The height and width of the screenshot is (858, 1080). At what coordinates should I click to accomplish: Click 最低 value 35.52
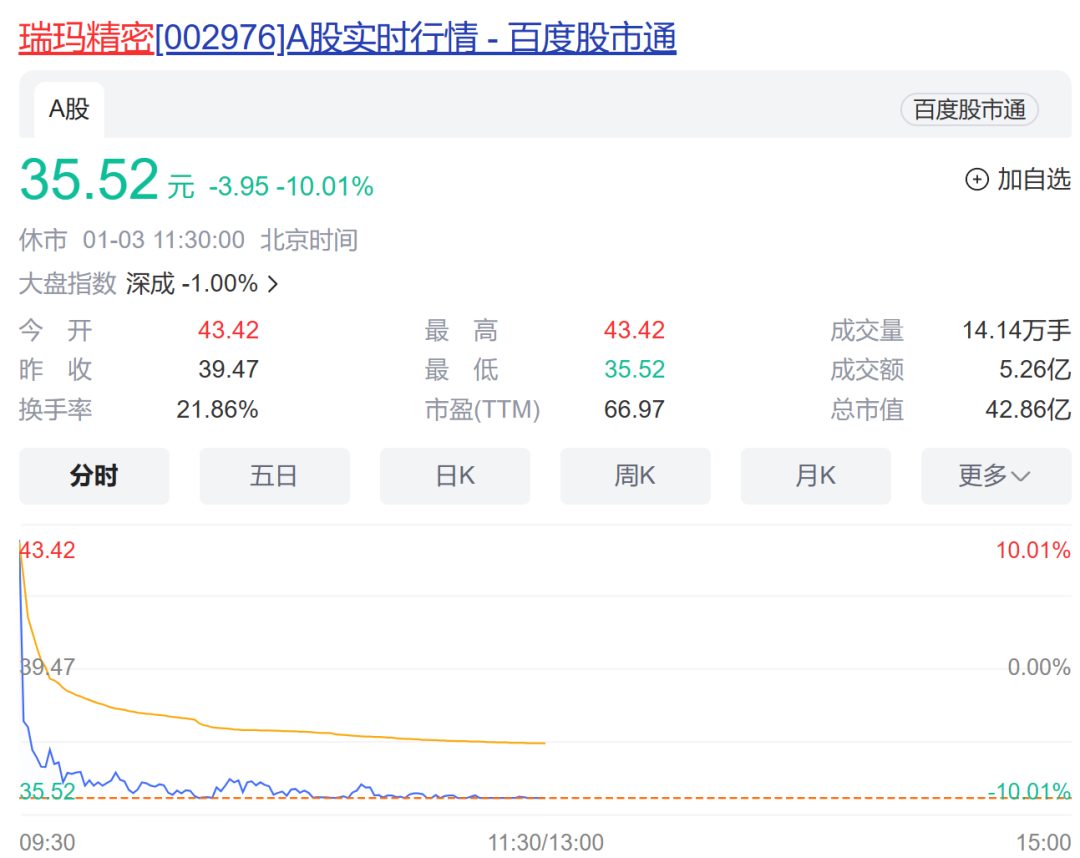pyautogui.click(x=634, y=370)
